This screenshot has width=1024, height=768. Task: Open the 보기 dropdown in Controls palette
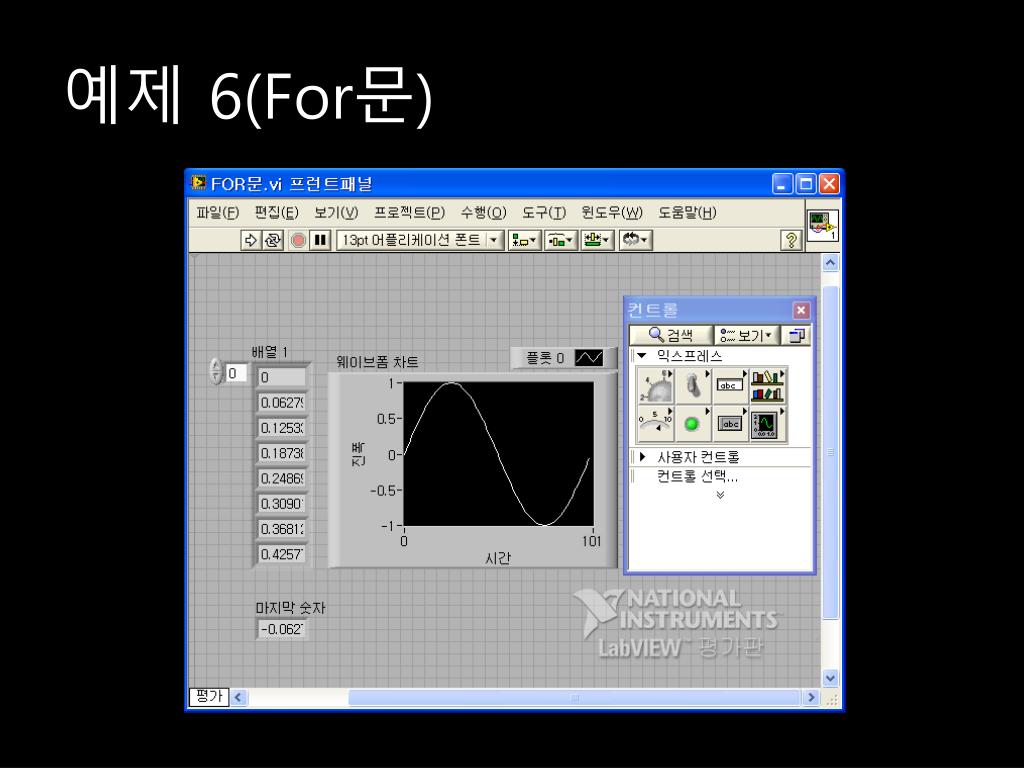pyautogui.click(x=746, y=335)
